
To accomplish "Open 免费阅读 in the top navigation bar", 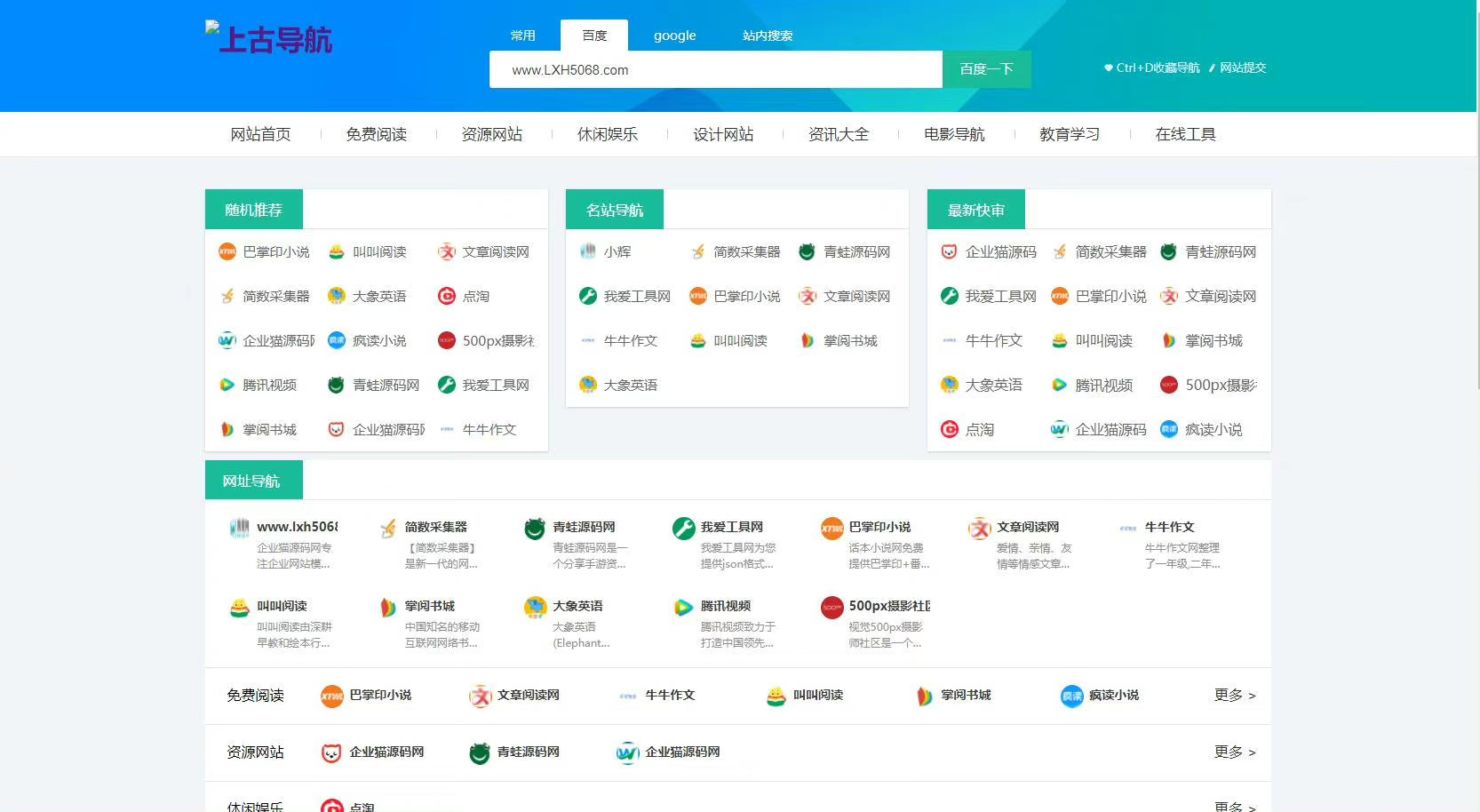I will click(x=376, y=134).
